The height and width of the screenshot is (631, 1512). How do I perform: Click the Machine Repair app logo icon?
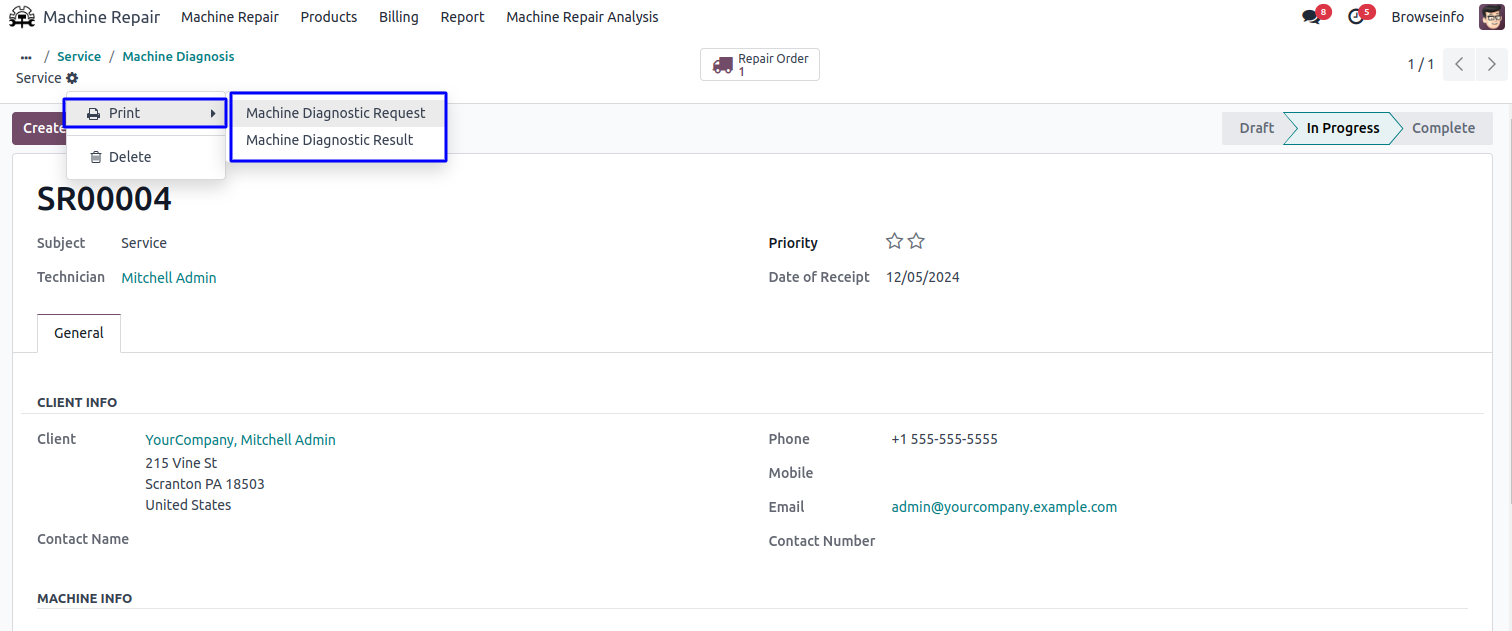tap(22, 17)
